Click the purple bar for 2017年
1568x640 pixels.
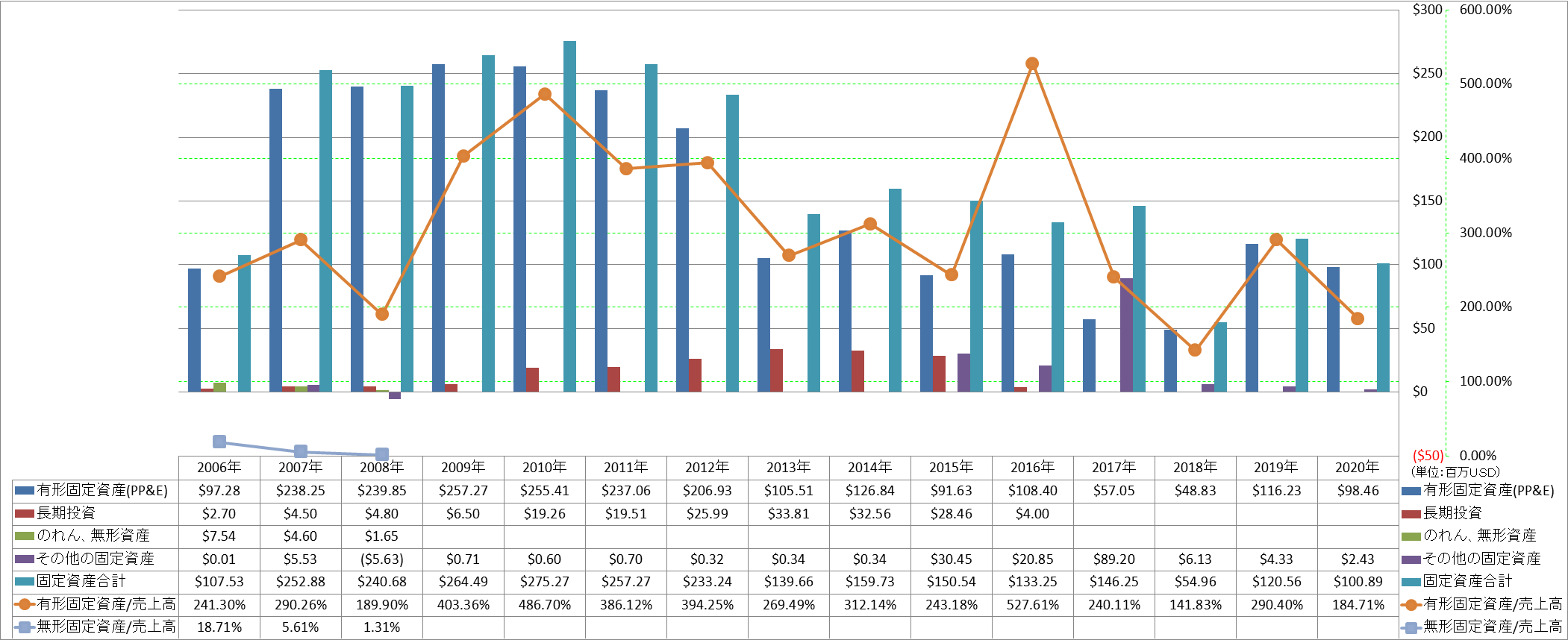pyautogui.click(x=1126, y=335)
